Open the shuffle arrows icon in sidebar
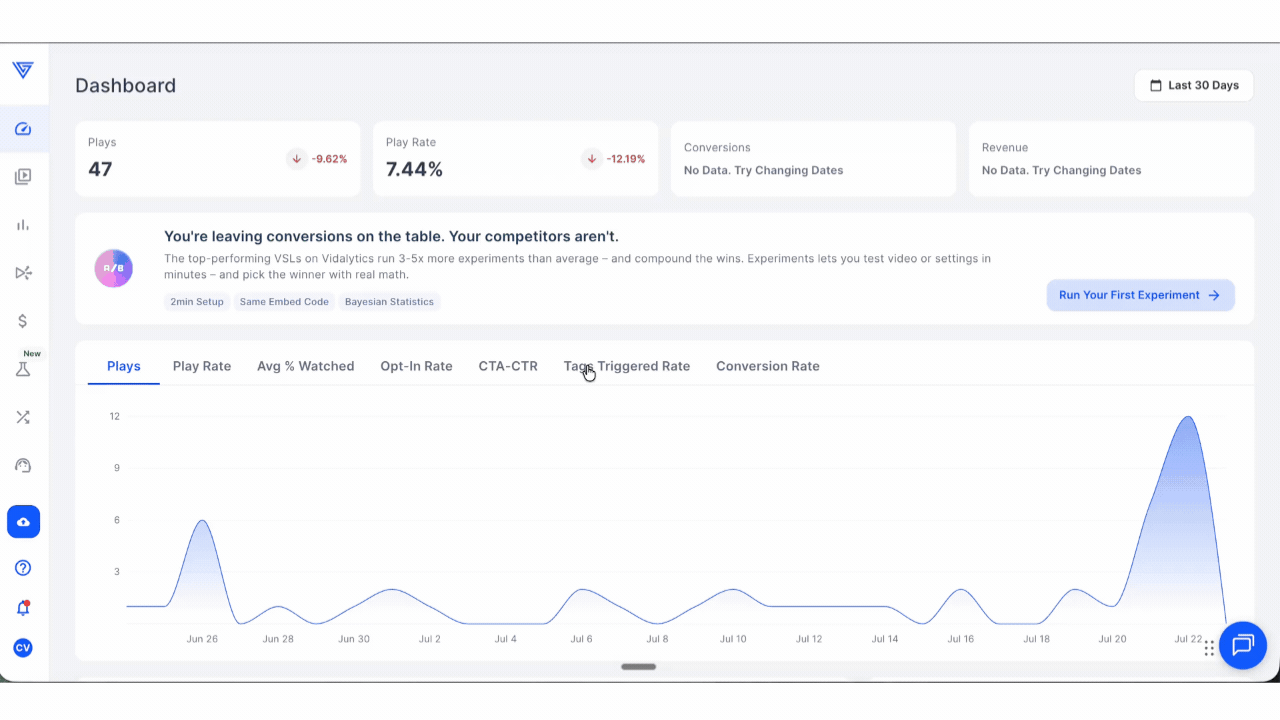Image resolution: width=1280 pixels, height=720 pixels. tap(23, 417)
